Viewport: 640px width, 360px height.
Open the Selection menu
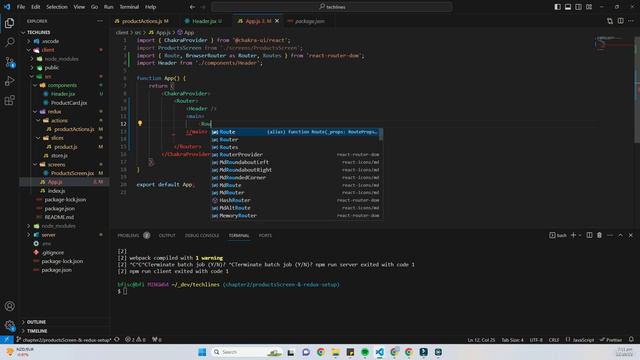57,7
